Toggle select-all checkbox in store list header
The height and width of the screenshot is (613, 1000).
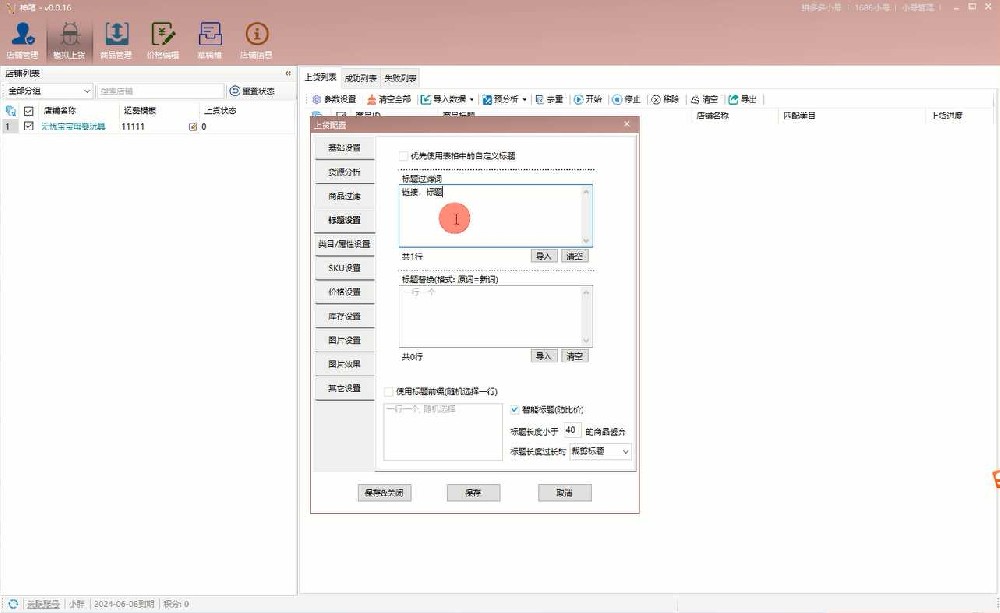pos(29,111)
